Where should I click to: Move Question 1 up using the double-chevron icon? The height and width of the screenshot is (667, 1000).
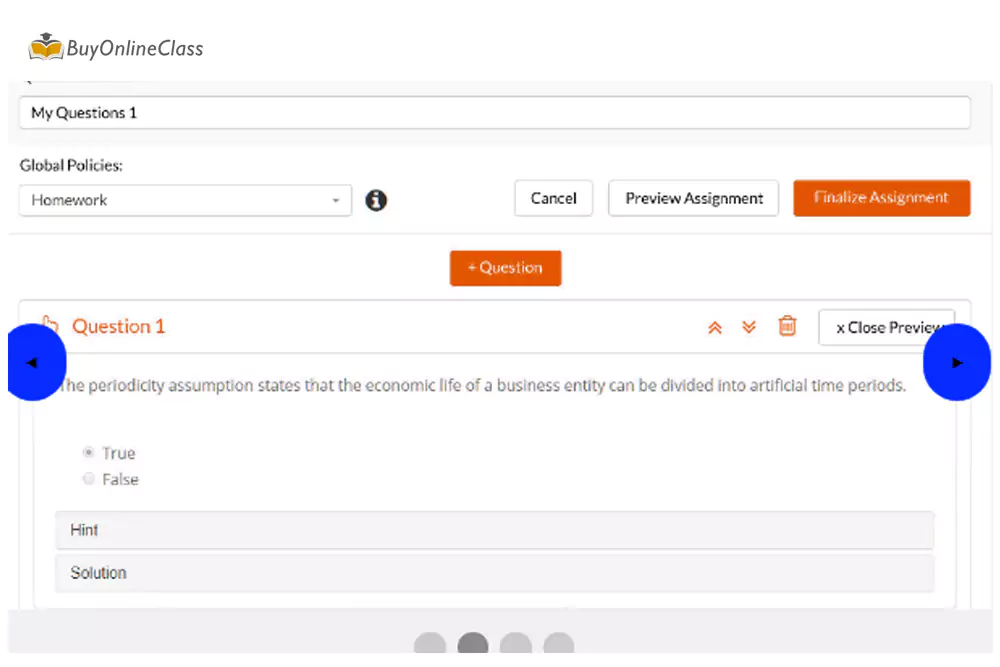pos(715,327)
